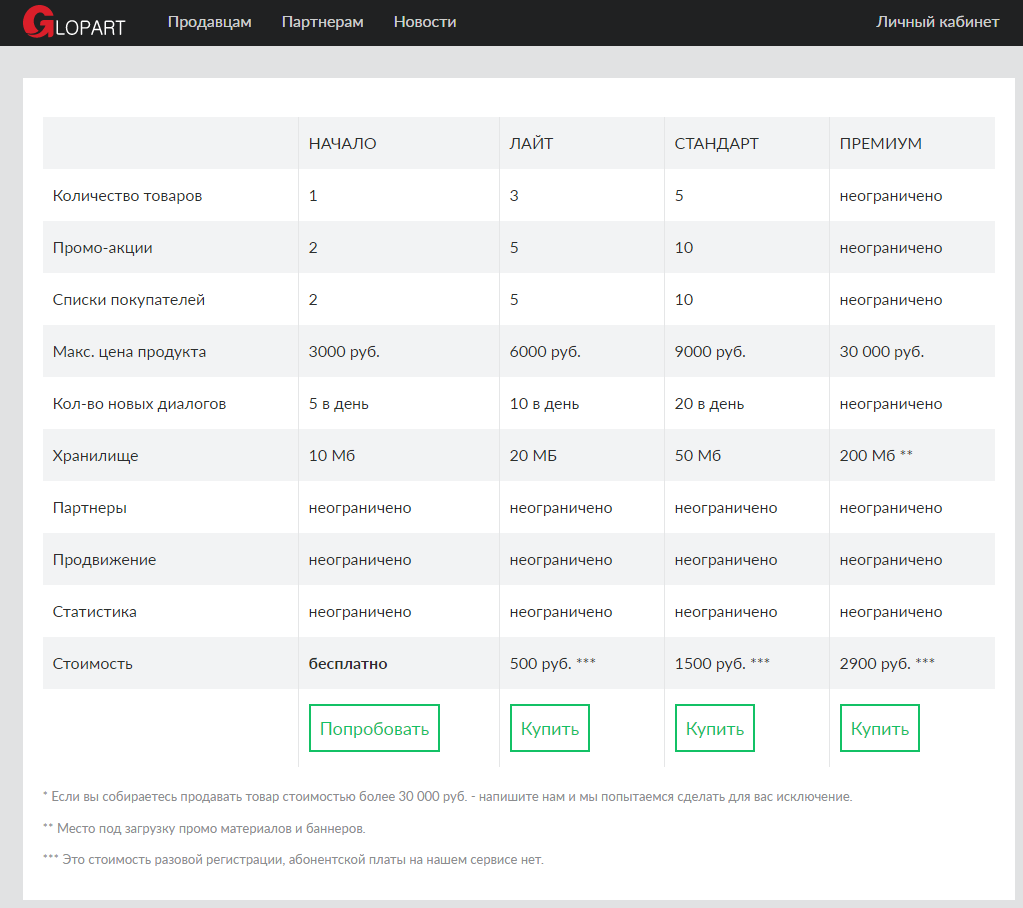Click the Хранилище row label
Screen dimensions: 1023x908
[x=95, y=456]
